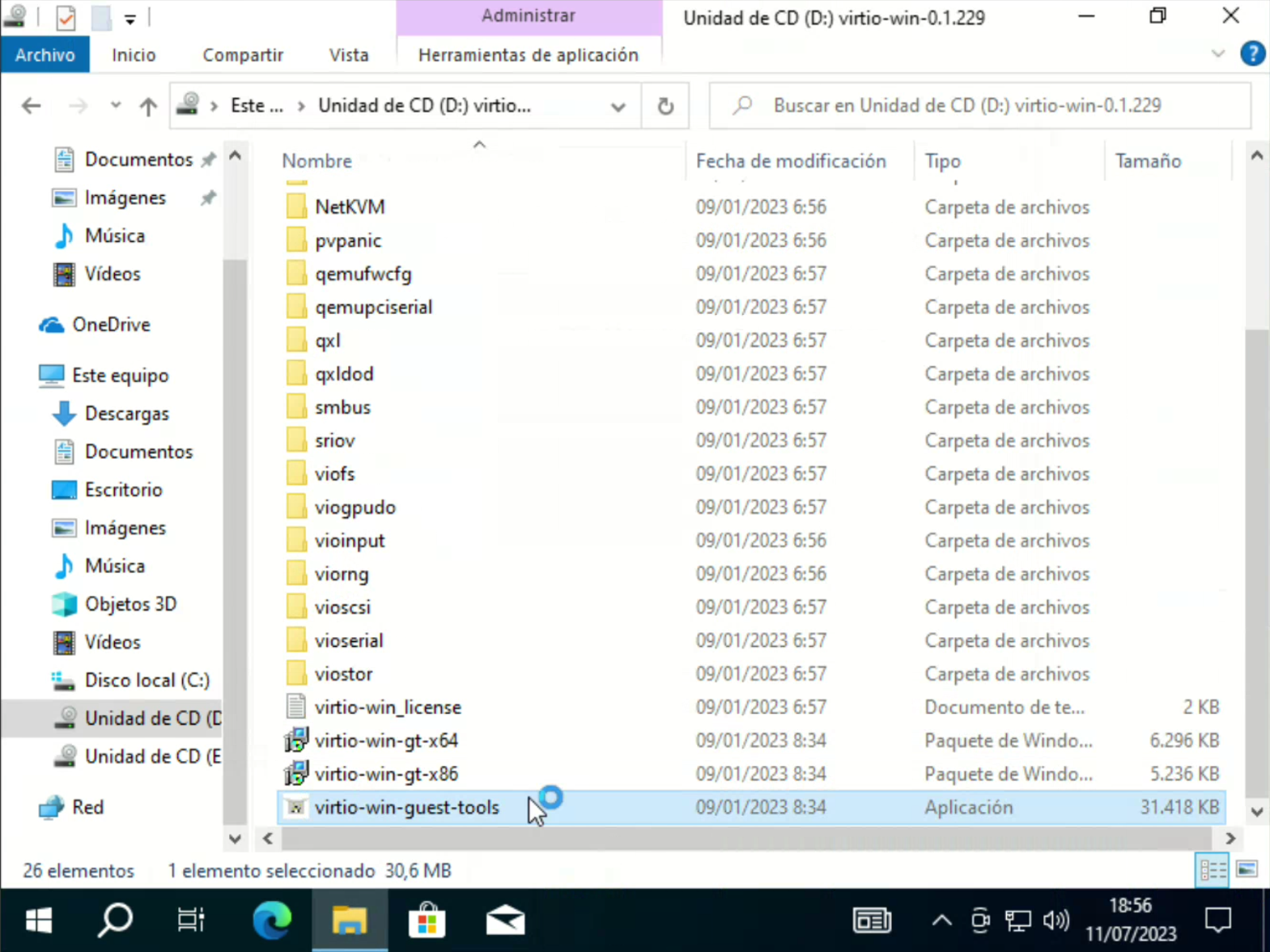Sort by the Tamaño column header
This screenshot has height=952, width=1270.
[x=1148, y=161]
